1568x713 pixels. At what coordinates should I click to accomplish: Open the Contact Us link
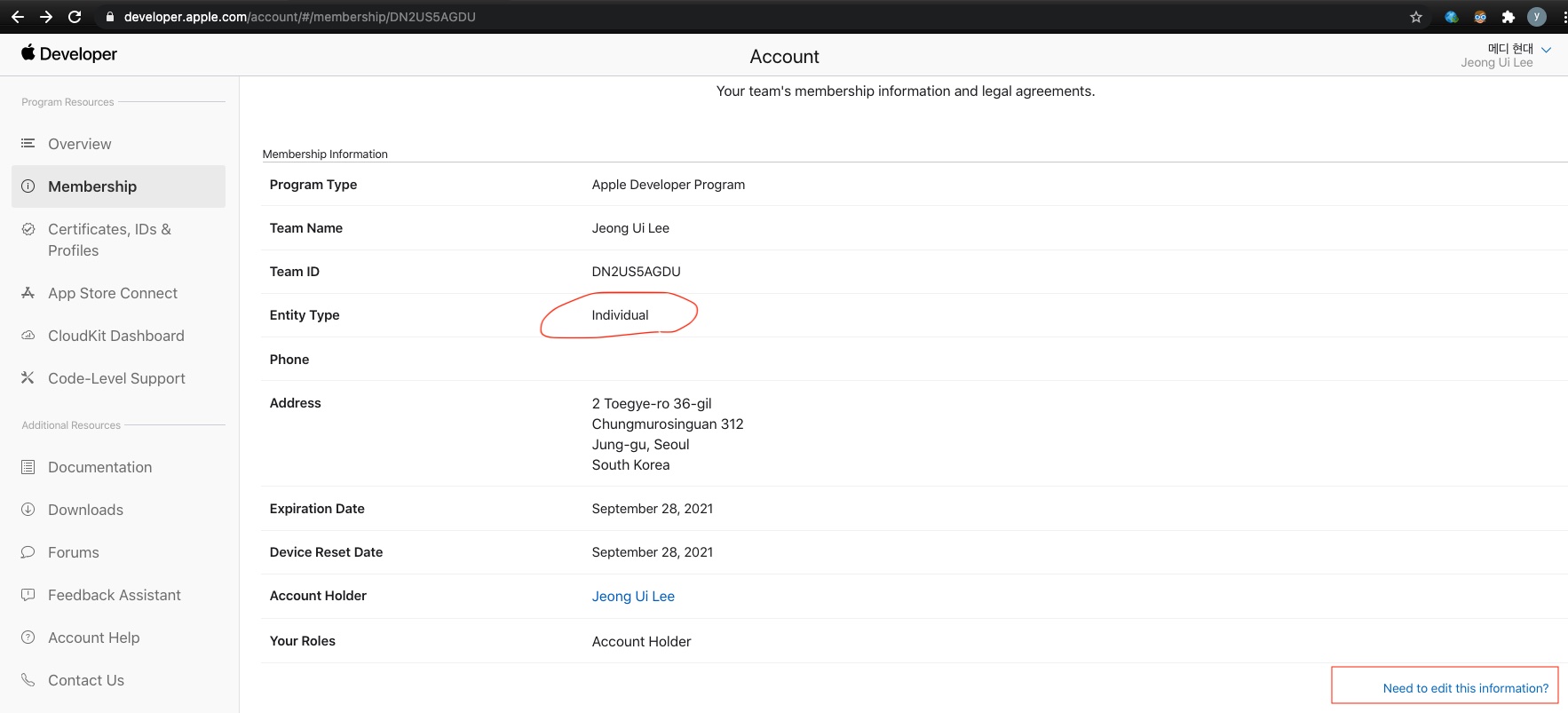point(86,680)
